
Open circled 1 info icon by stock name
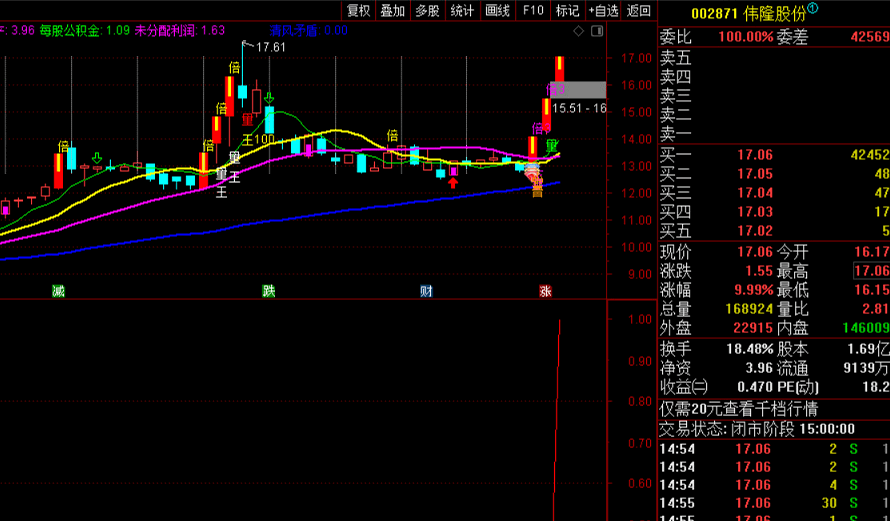point(813,8)
